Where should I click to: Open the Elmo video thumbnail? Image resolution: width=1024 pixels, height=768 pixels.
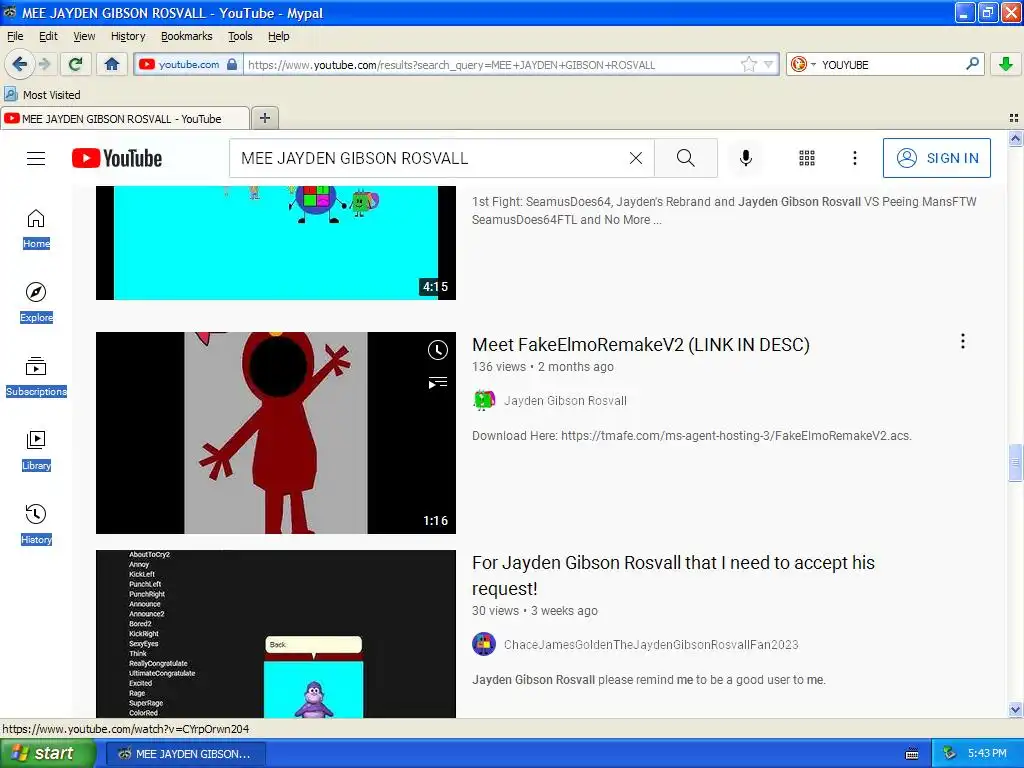[276, 432]
